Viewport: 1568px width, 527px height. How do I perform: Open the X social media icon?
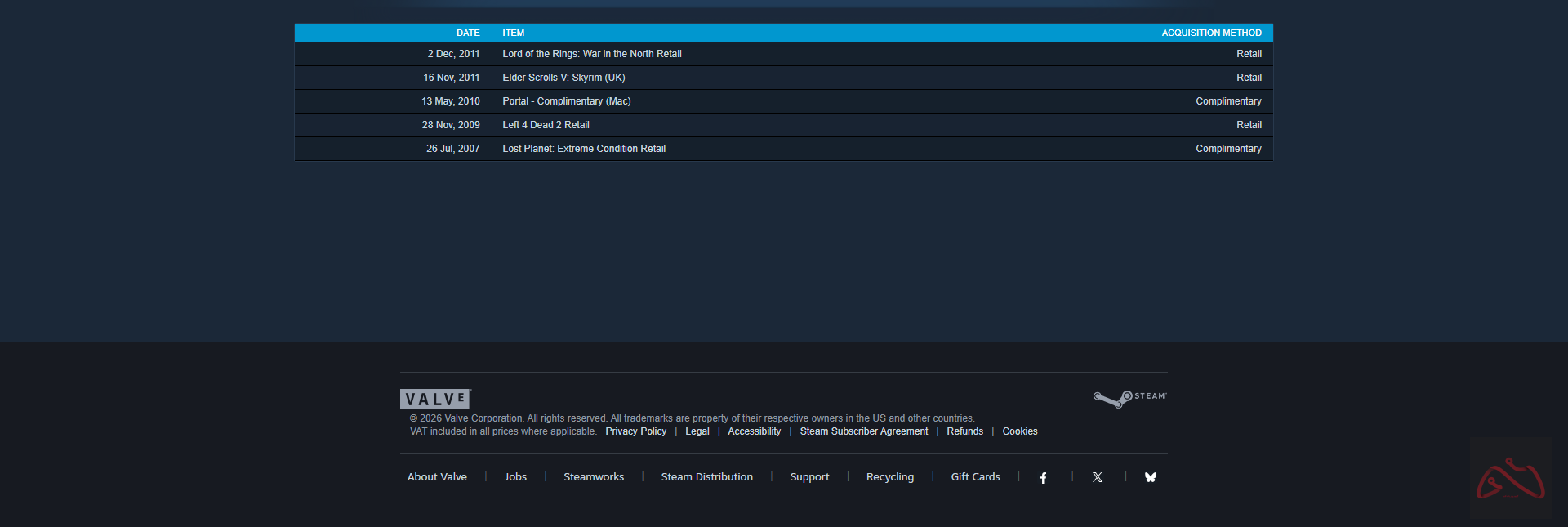click(1097, 477)
